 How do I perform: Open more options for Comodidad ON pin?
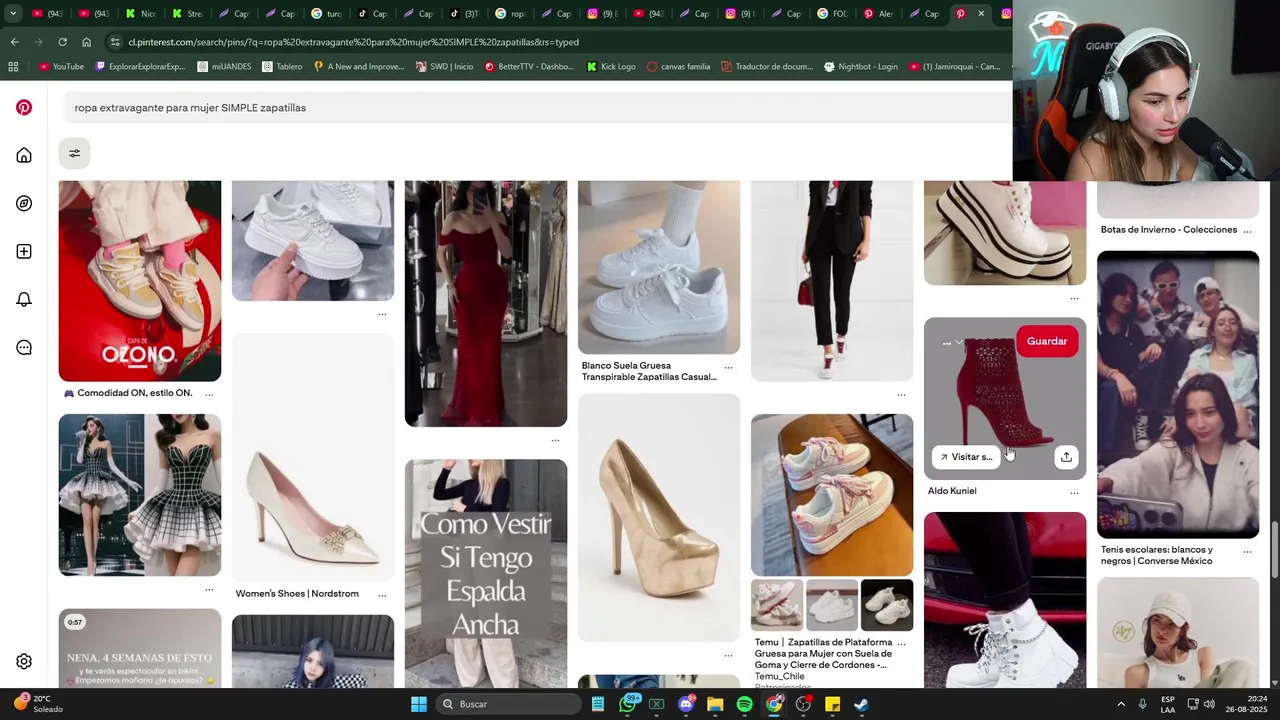pos(209,394)
